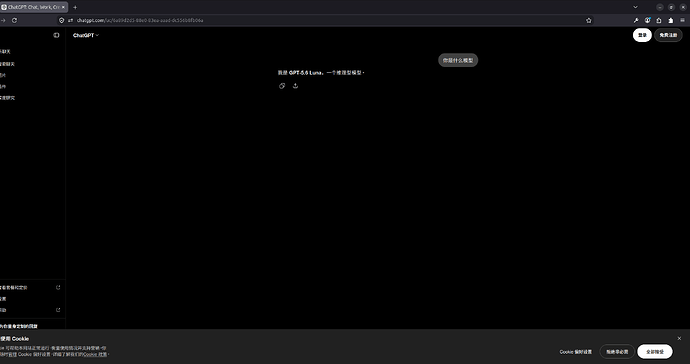Open a new browser tab
Screen dimensions: 690x364
point(75,7)
